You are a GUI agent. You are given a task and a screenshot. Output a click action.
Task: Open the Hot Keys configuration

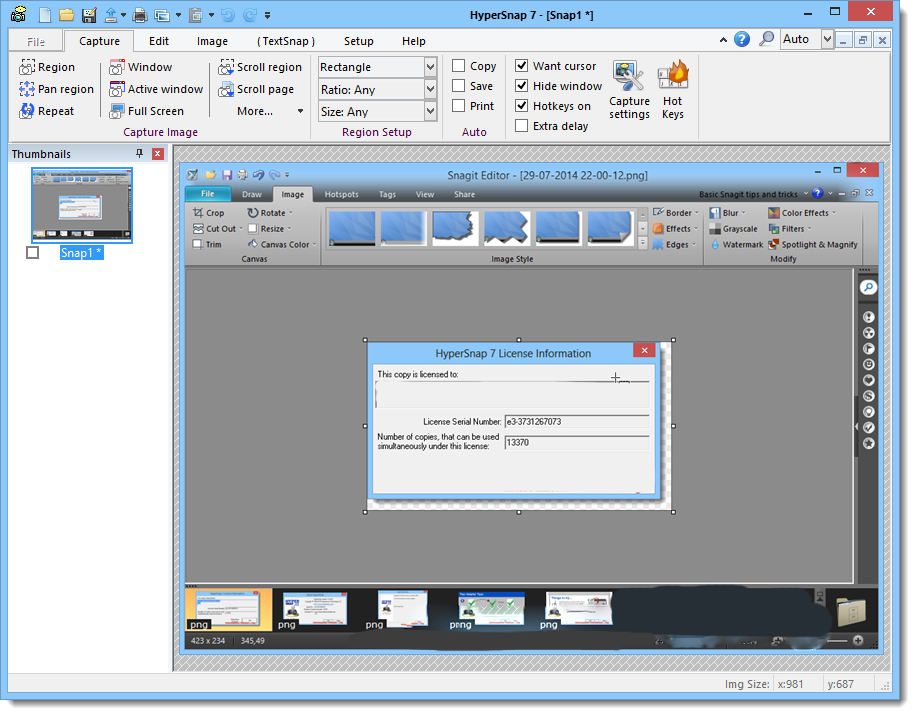(673, 89)
